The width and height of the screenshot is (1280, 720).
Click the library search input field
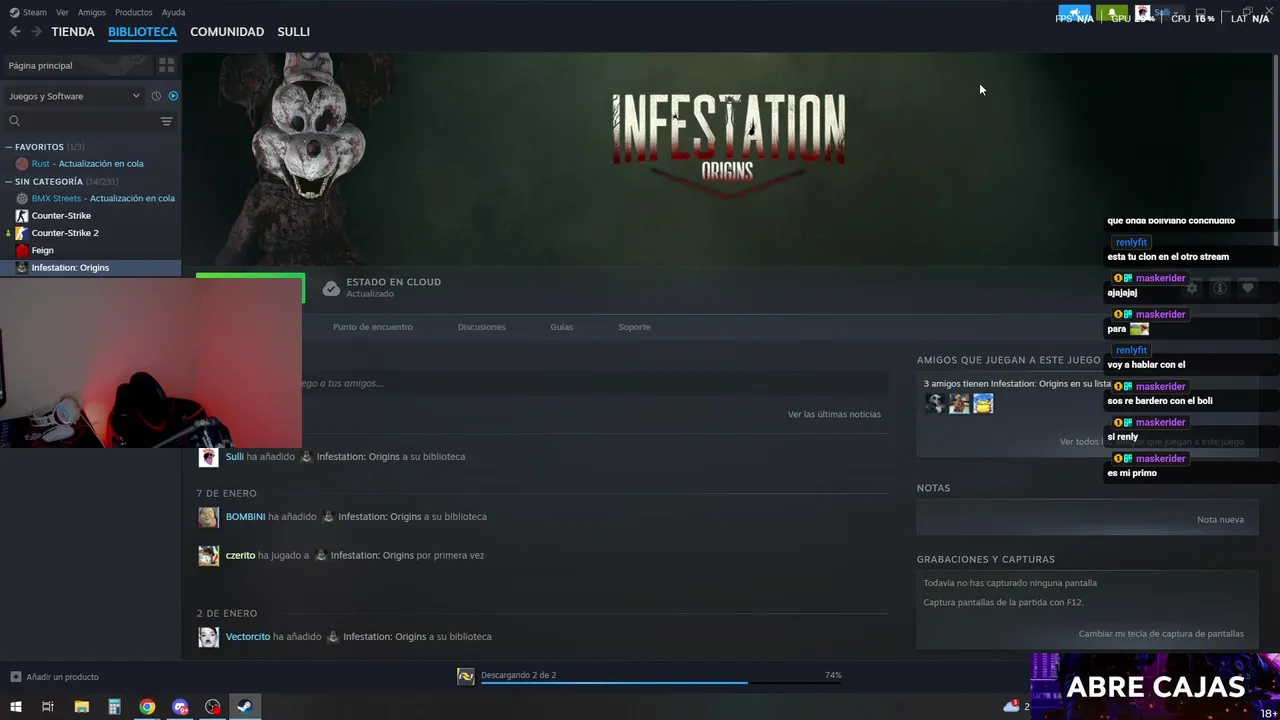tap(90, 121)
